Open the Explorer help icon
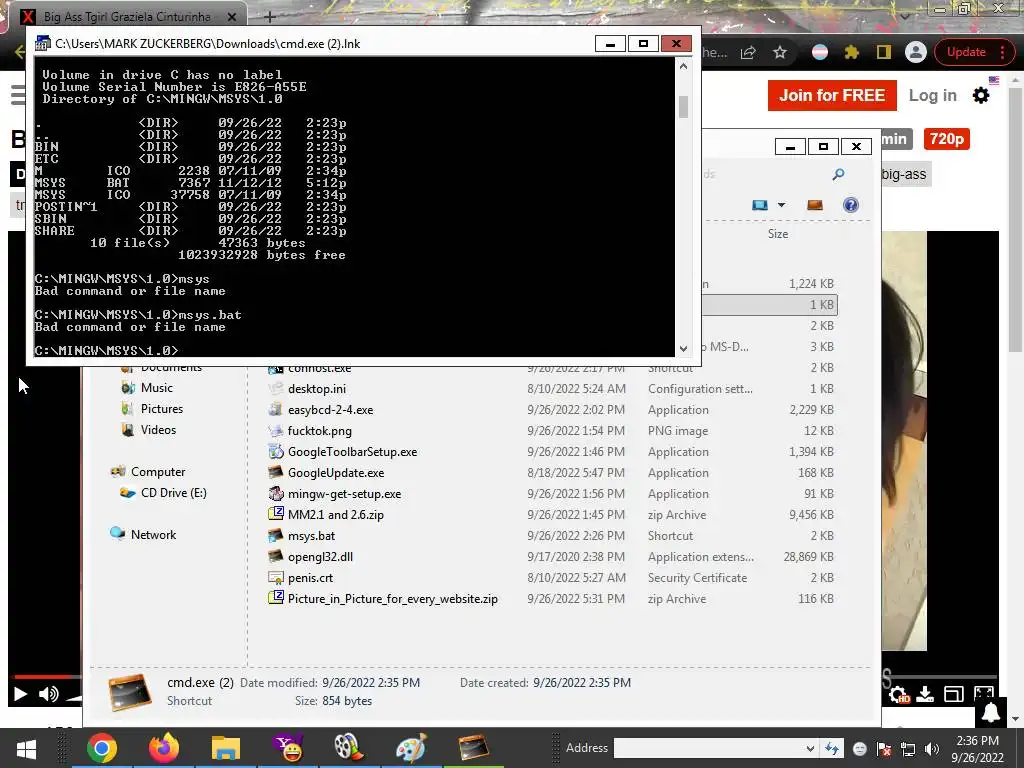 click(x=850, y=205)
